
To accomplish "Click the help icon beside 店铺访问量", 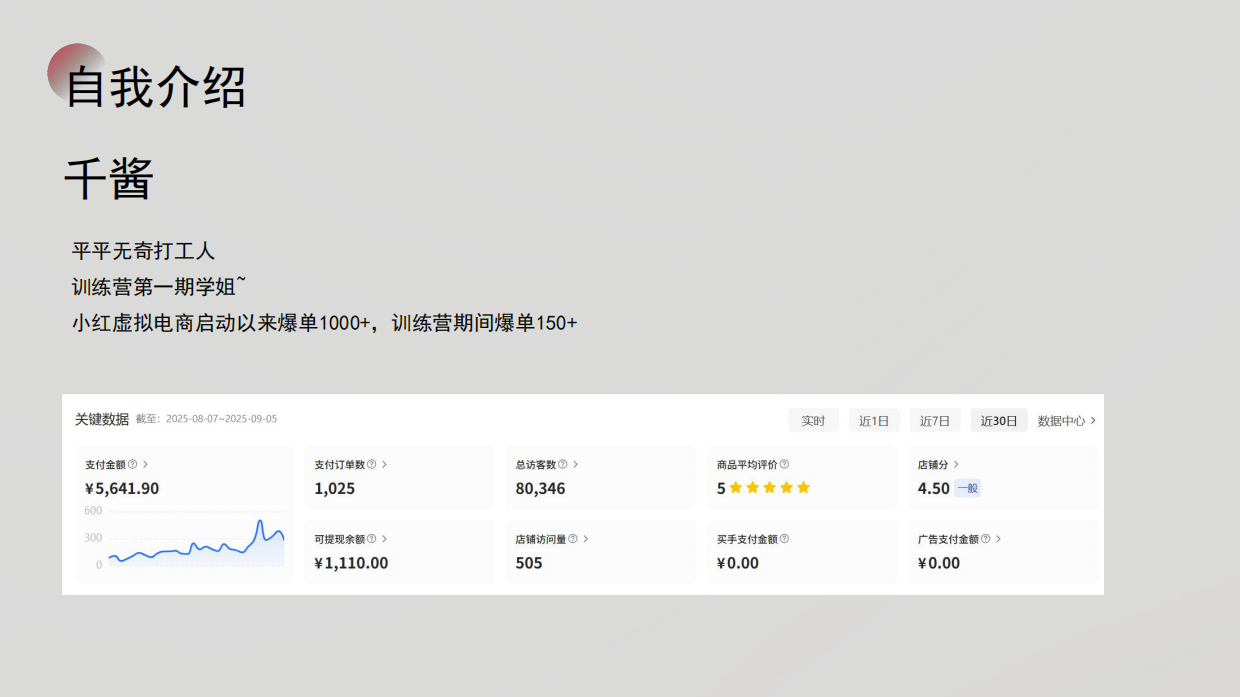I will pyautogui.click(x=573, y=539).
